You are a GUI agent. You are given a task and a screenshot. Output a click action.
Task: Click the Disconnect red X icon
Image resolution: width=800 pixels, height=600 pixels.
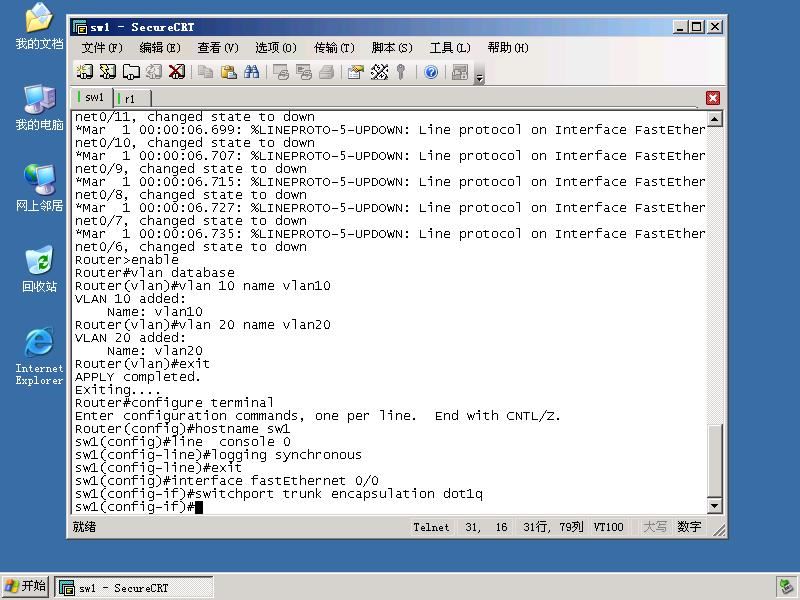tap(177, 72)
